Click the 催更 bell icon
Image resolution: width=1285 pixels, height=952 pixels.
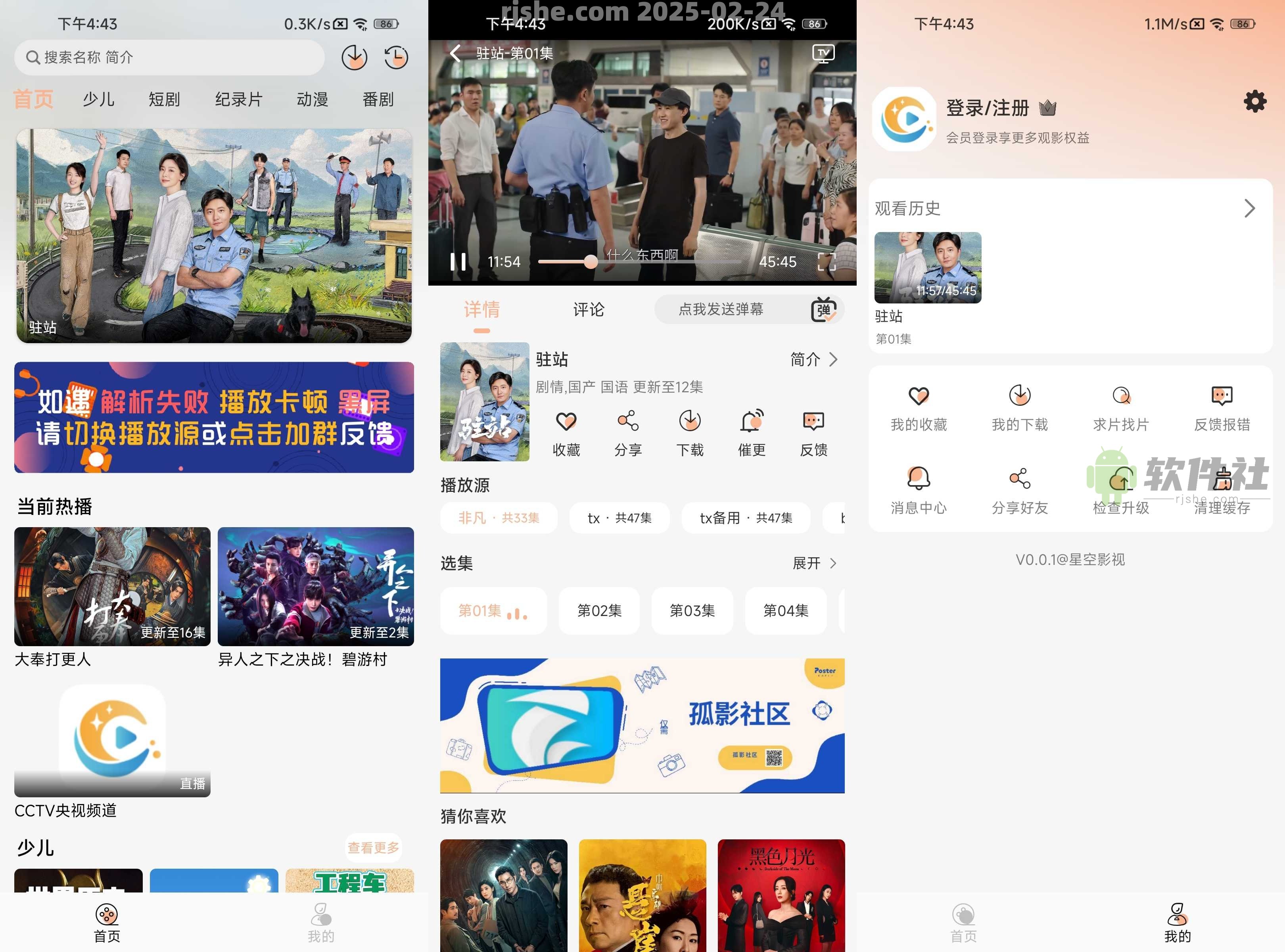(x=752, y=422)
